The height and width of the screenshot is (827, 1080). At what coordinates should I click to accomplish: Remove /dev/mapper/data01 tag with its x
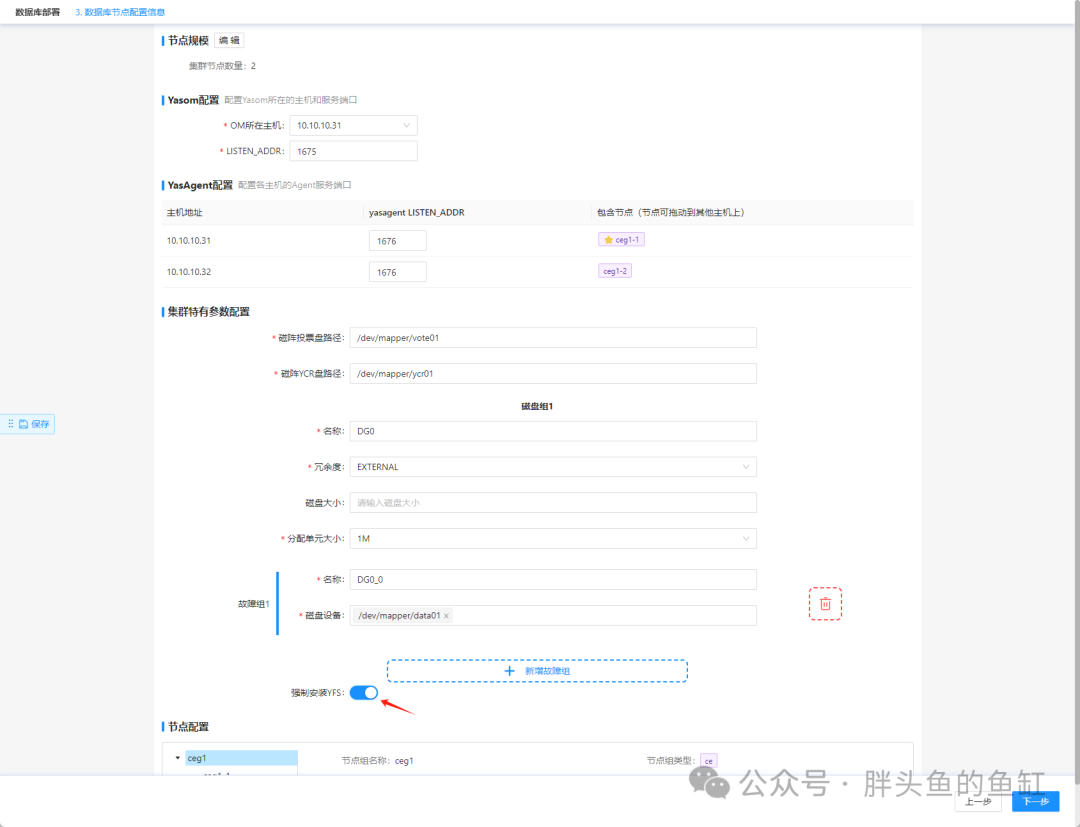click(x=446, y=616)
